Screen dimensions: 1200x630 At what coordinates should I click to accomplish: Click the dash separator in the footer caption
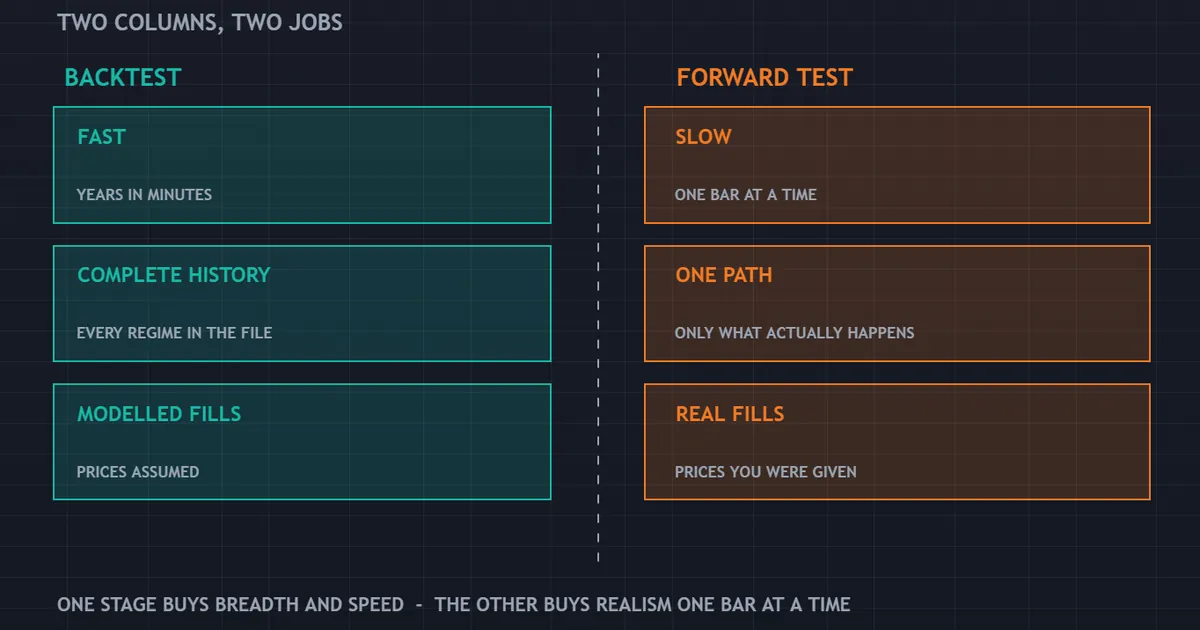[x=420, y=605]
